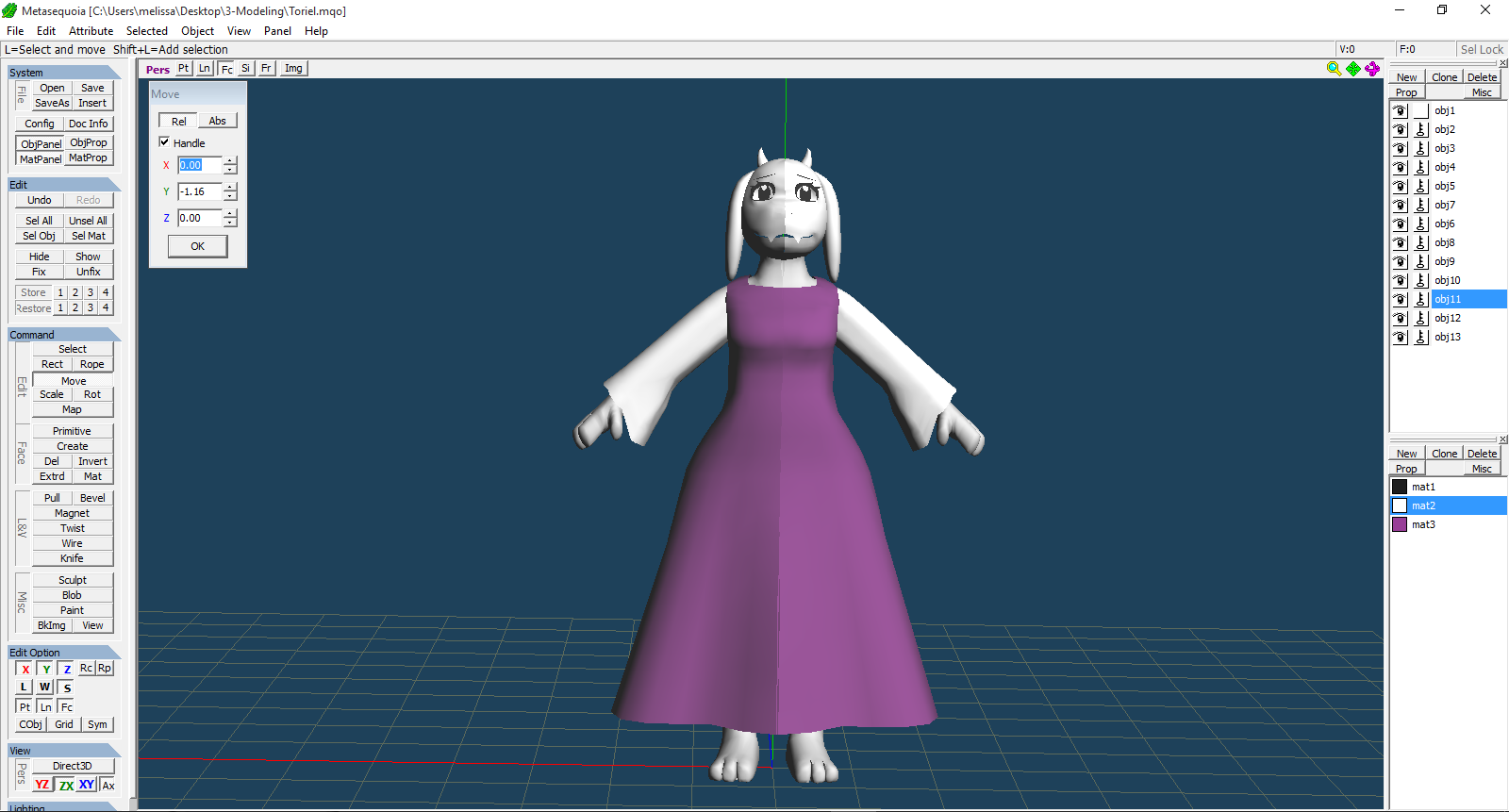Image resolution: width=1509 pixels, height=812 pixels.
Task: Toggle the lock key icon for obj2
Action: click(1421, 129)
